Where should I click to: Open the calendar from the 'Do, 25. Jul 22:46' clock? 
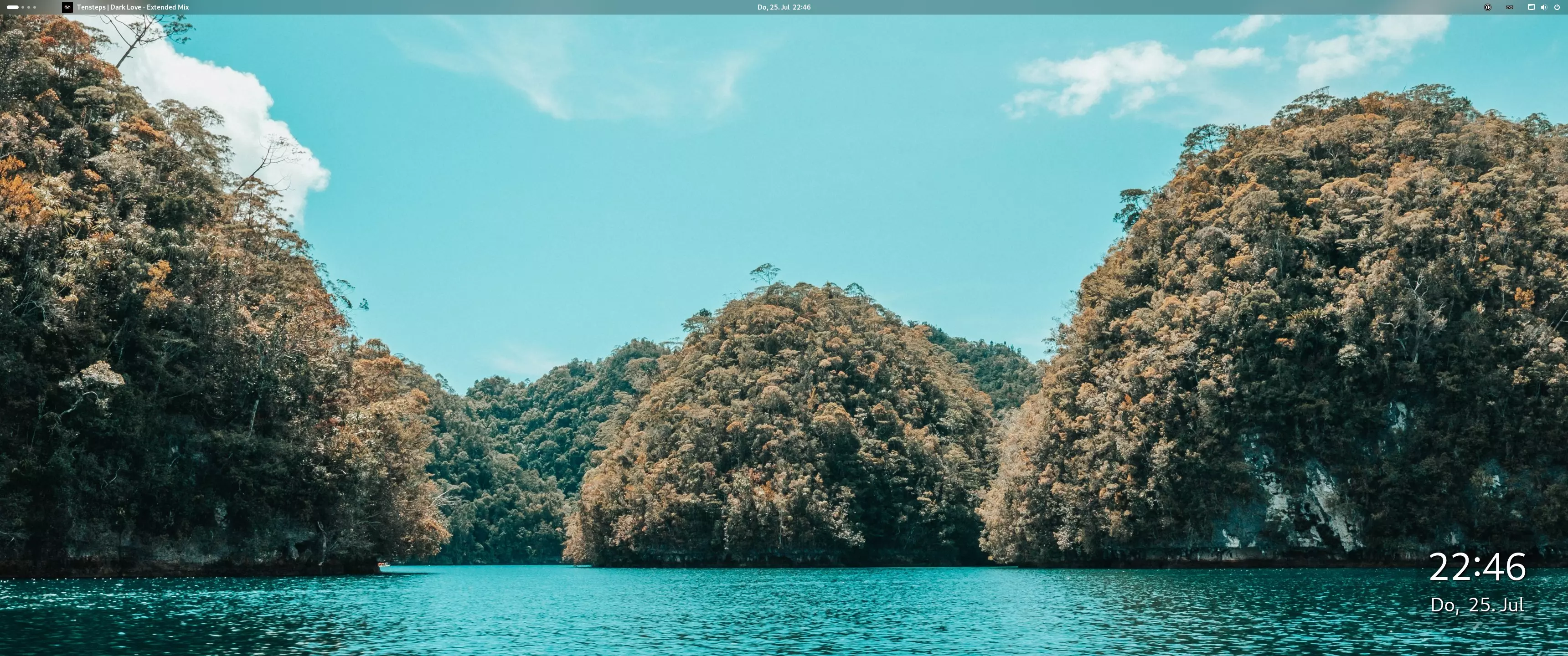[784, 7]
